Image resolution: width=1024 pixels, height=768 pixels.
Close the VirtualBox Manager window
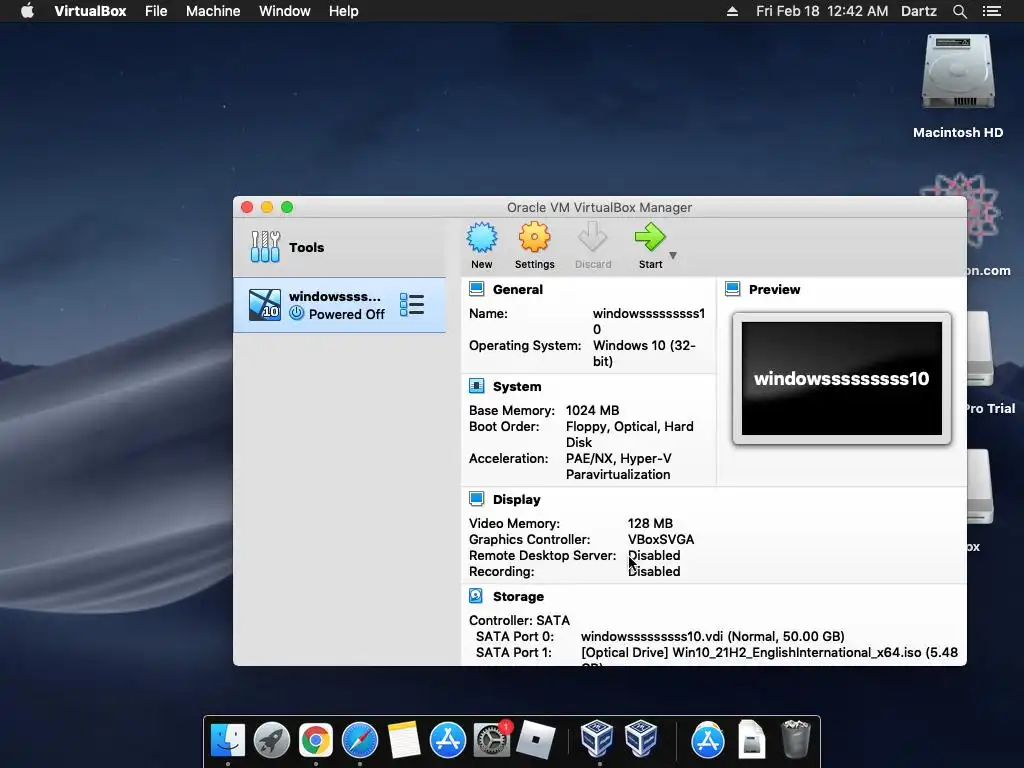click(247, 207)
